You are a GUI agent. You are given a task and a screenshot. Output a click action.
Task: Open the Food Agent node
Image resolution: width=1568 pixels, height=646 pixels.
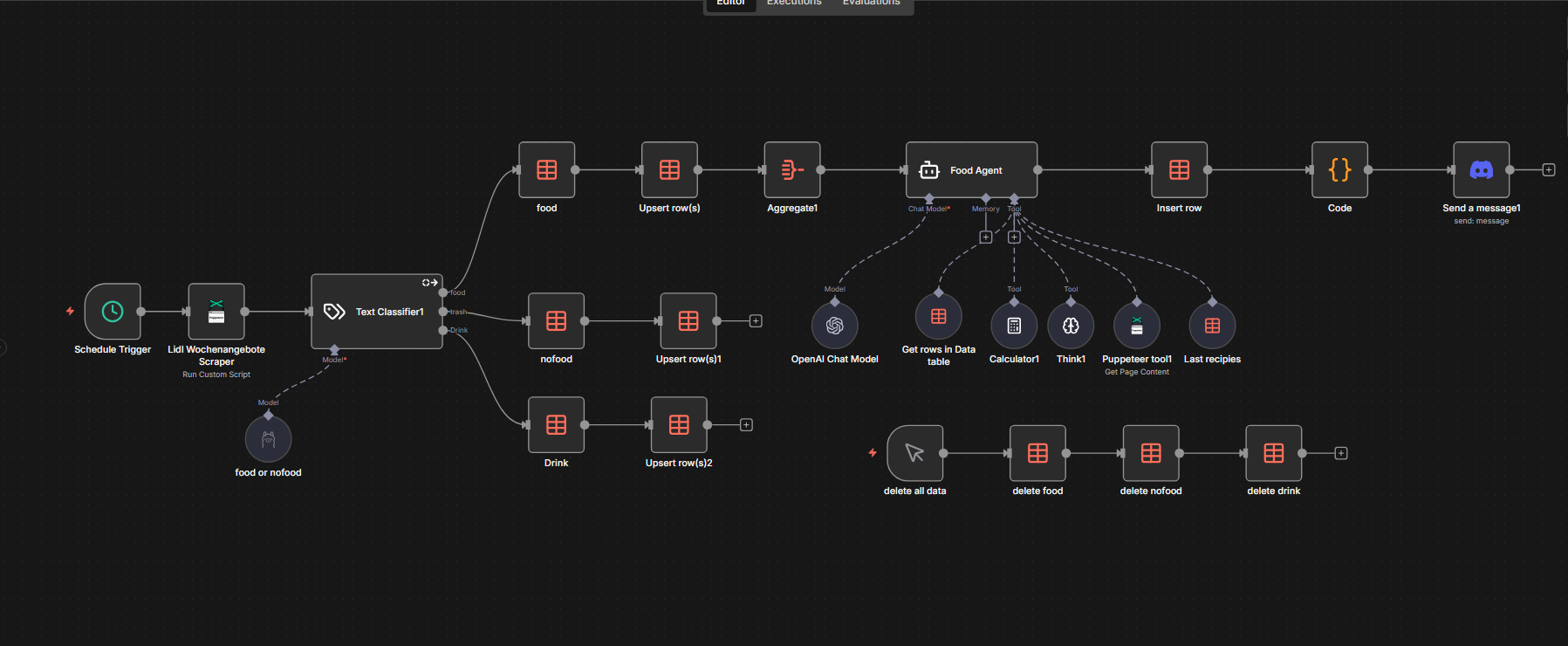(971, 170)
